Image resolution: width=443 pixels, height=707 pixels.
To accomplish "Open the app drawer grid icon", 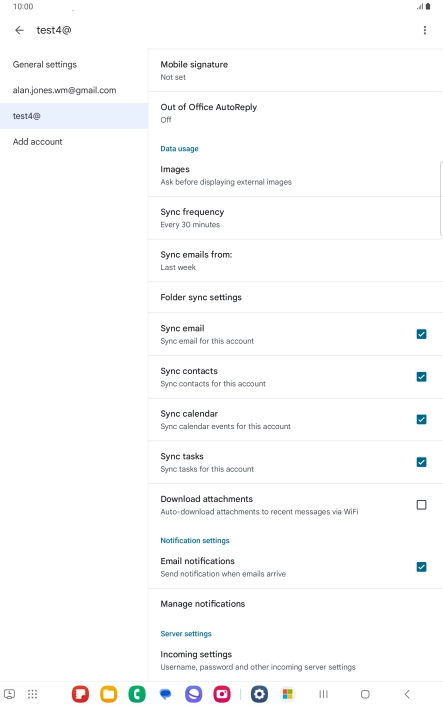I will (32, 694).
